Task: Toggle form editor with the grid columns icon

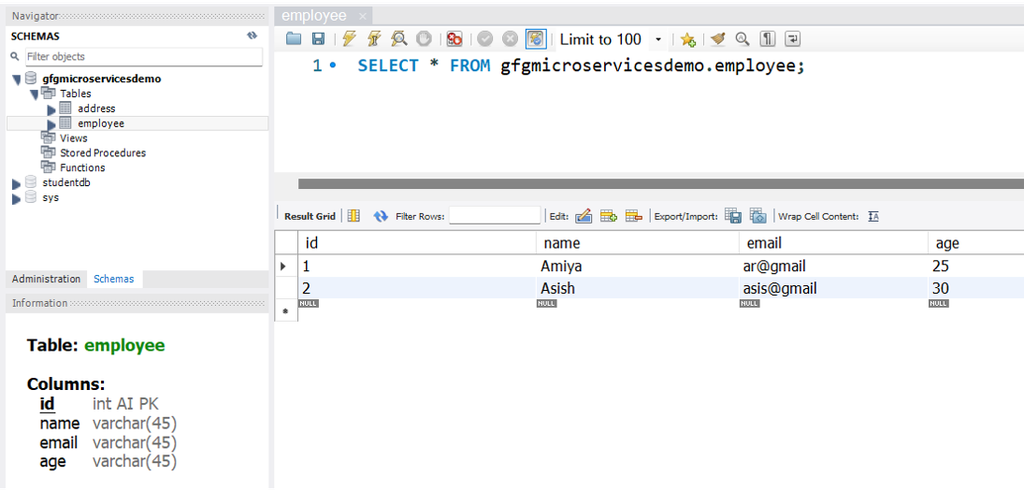Action: 353,216
